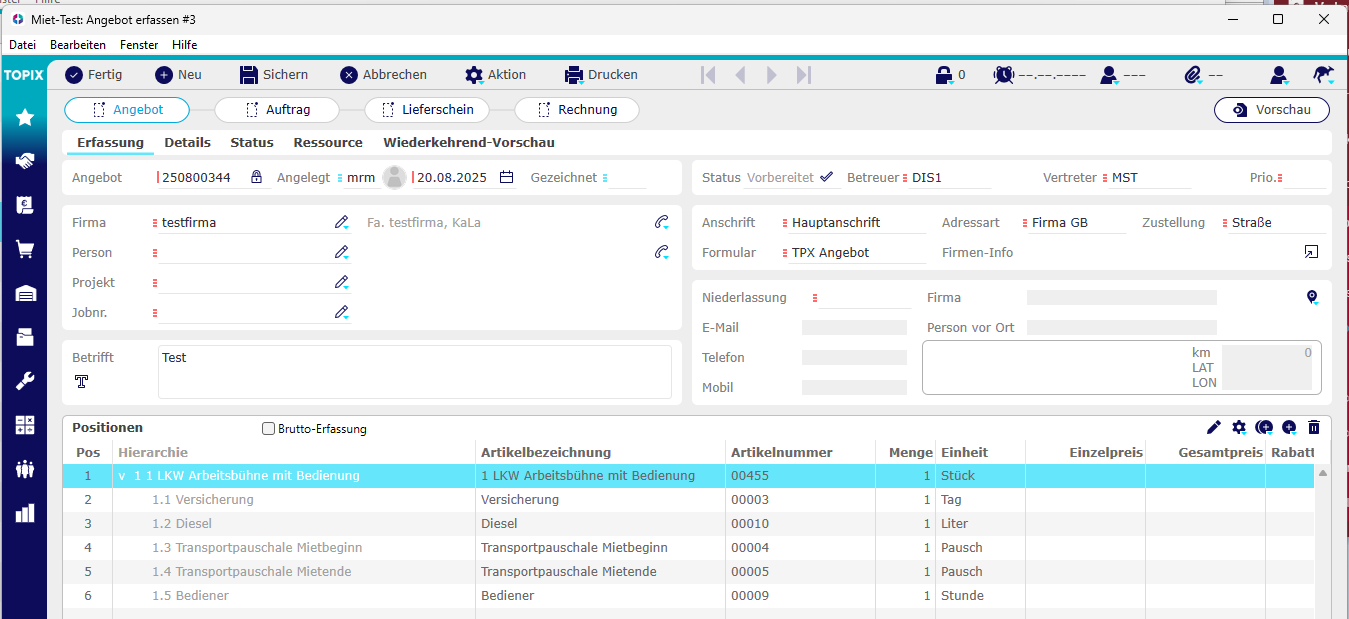Click the Betrifft text field containing Test
1349x619 pixels.
pyautogui.click(x=415, y=372)
